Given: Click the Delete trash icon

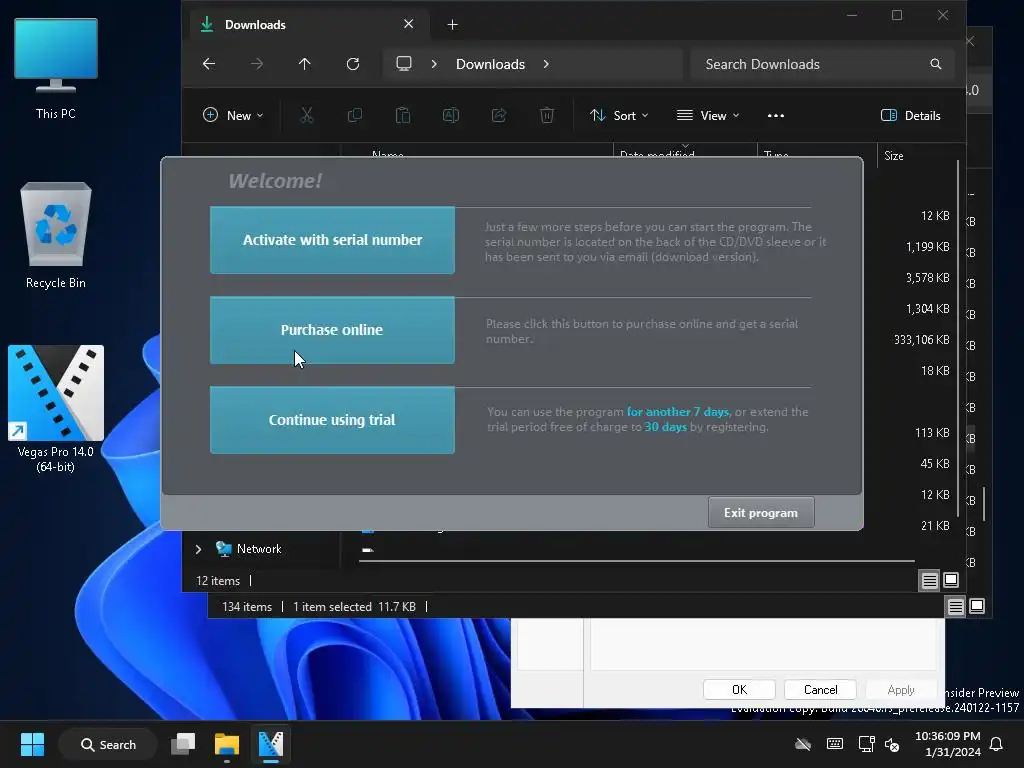Looking at the screenshot, I should coord(547,116).
